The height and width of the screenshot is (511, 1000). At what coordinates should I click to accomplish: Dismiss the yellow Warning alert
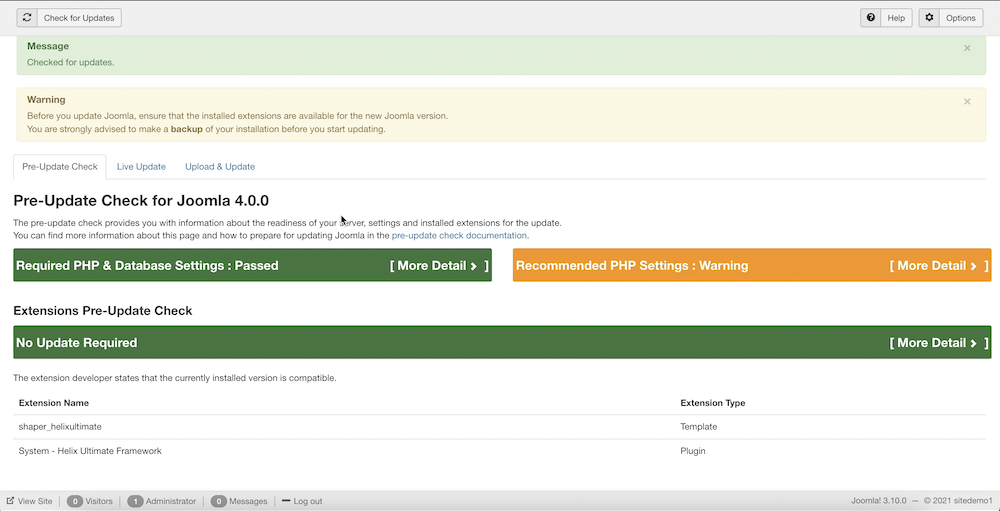click(967, 101)
